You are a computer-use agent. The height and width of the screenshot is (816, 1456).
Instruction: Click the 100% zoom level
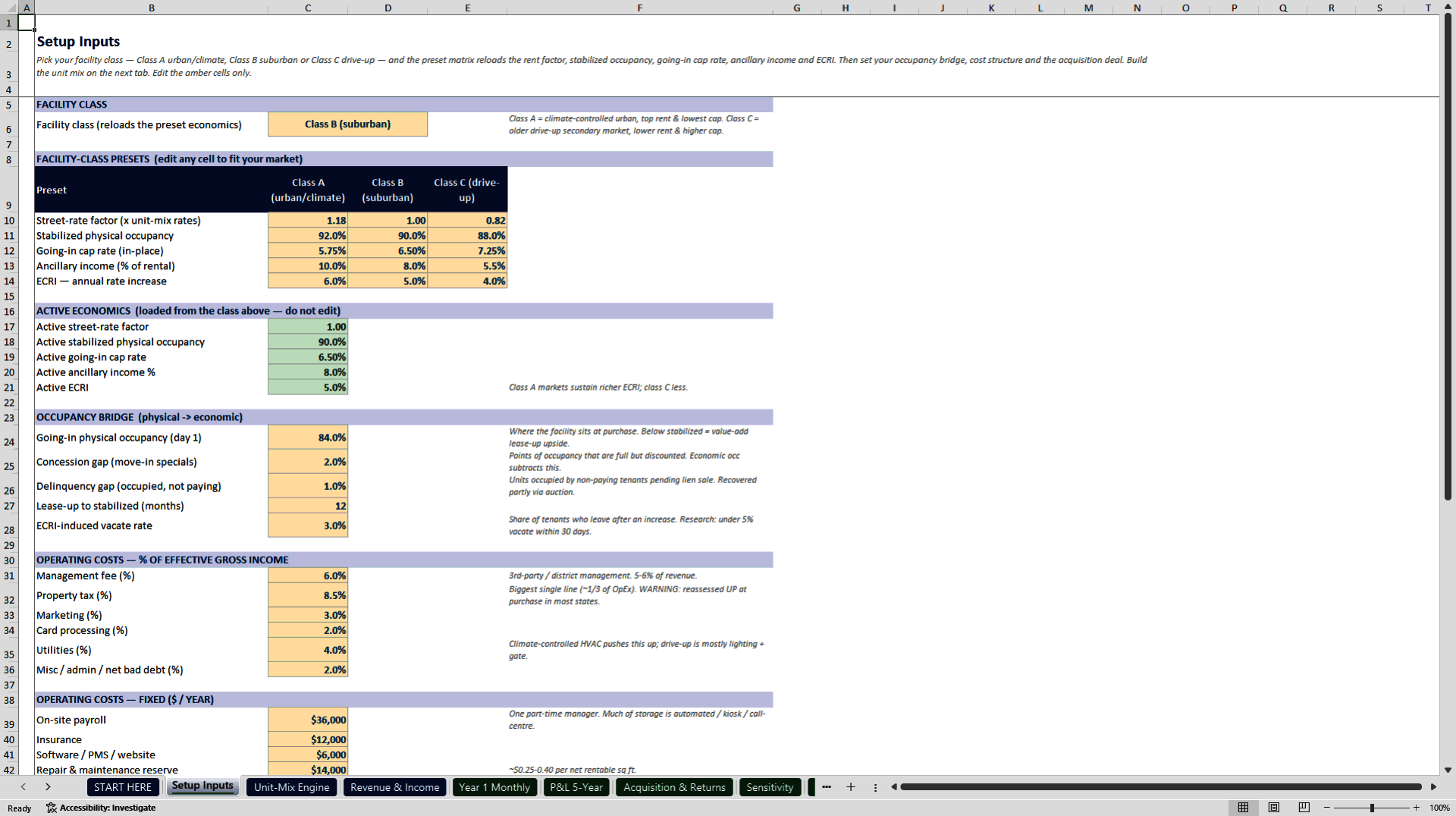pos(1439,808)
